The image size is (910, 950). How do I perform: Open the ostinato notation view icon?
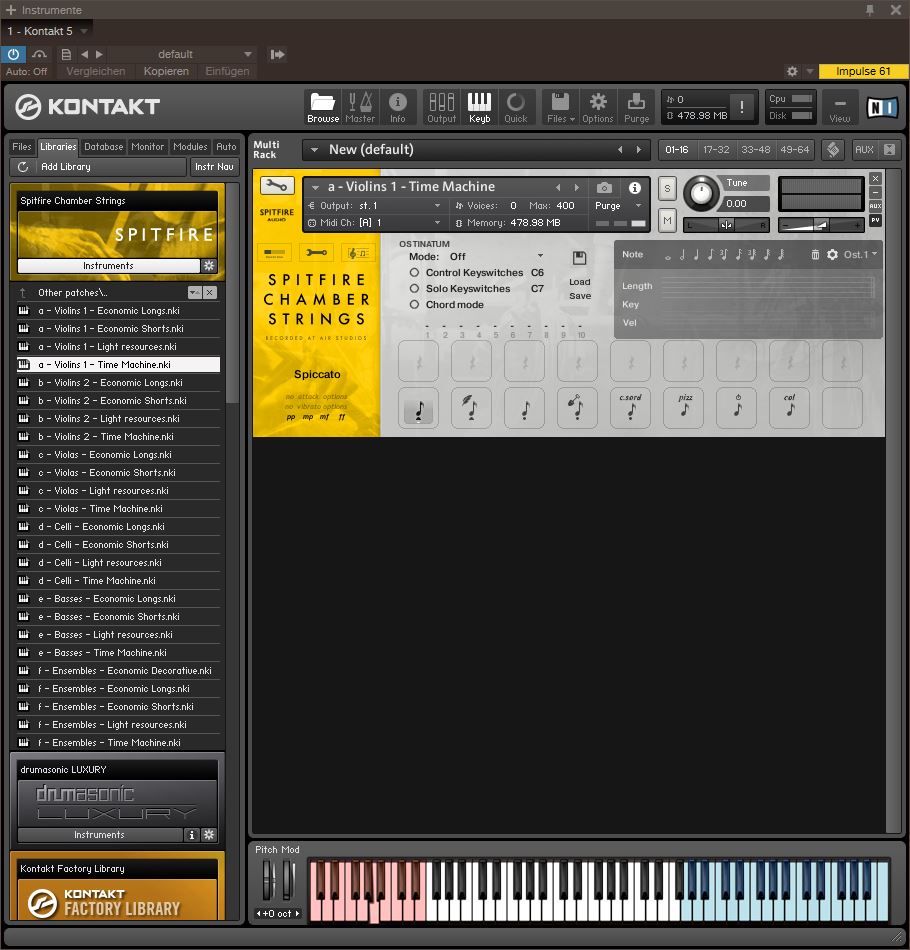(x=358, y=253)
